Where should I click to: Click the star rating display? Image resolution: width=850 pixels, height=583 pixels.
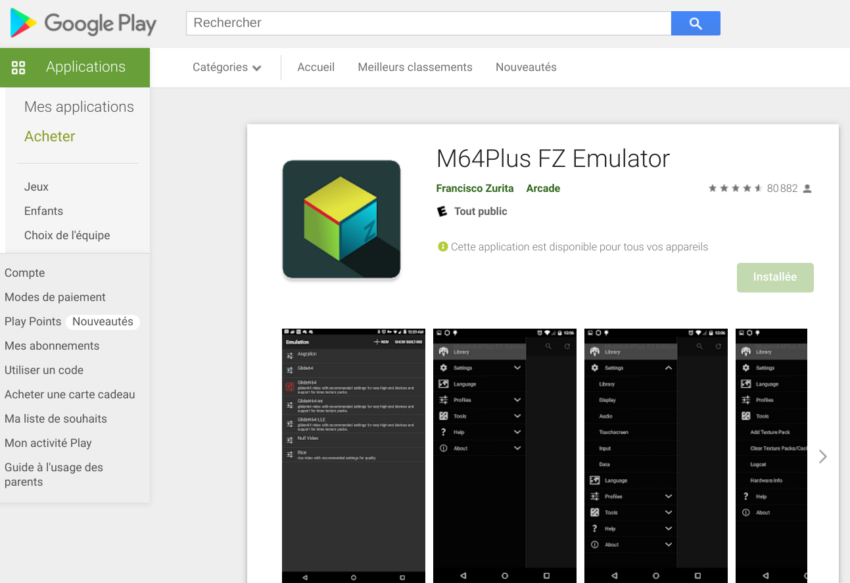point(736,188)
